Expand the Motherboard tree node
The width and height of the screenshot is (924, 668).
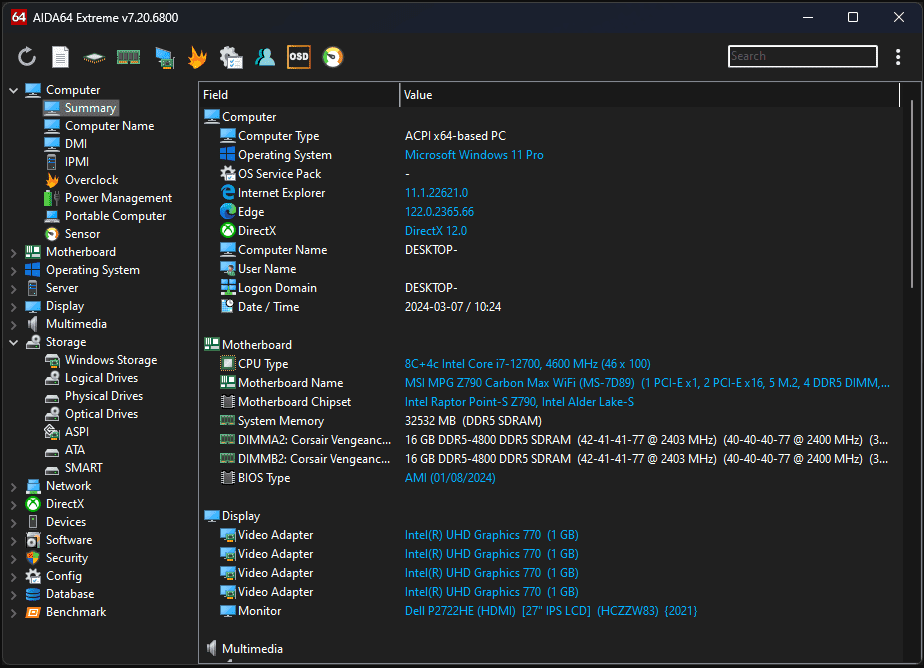coord(14,252)
